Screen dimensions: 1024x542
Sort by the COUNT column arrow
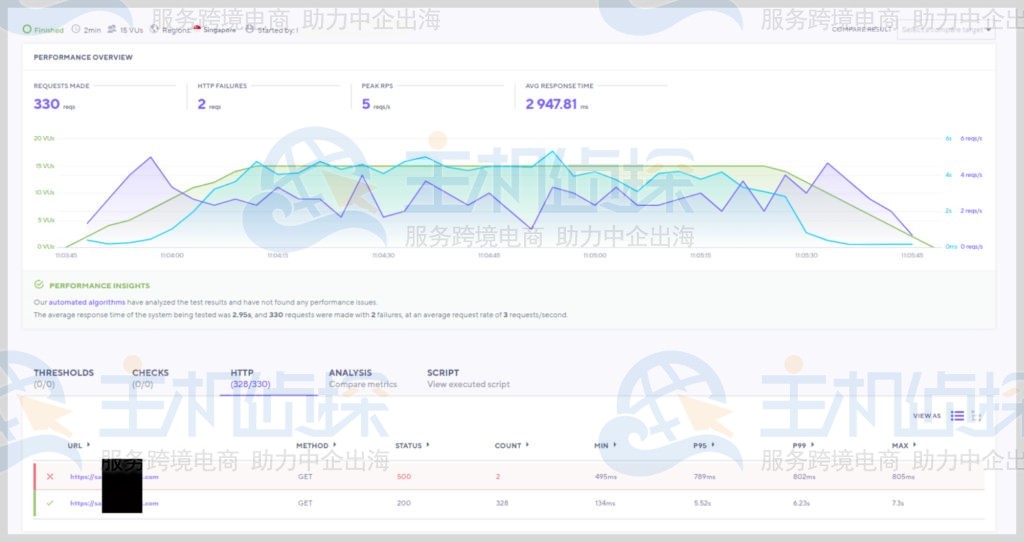pos(528,445)
